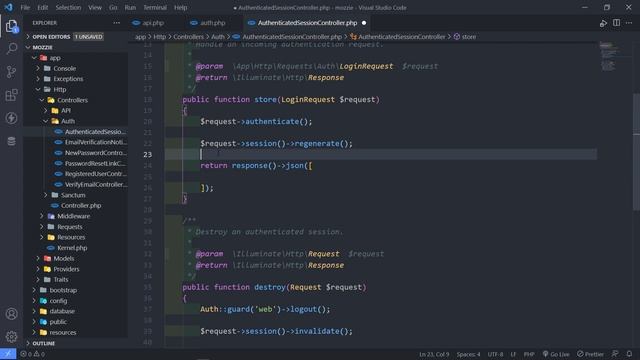
Task: Open the Thunder Client lightning icon
Action: (11, 118)
